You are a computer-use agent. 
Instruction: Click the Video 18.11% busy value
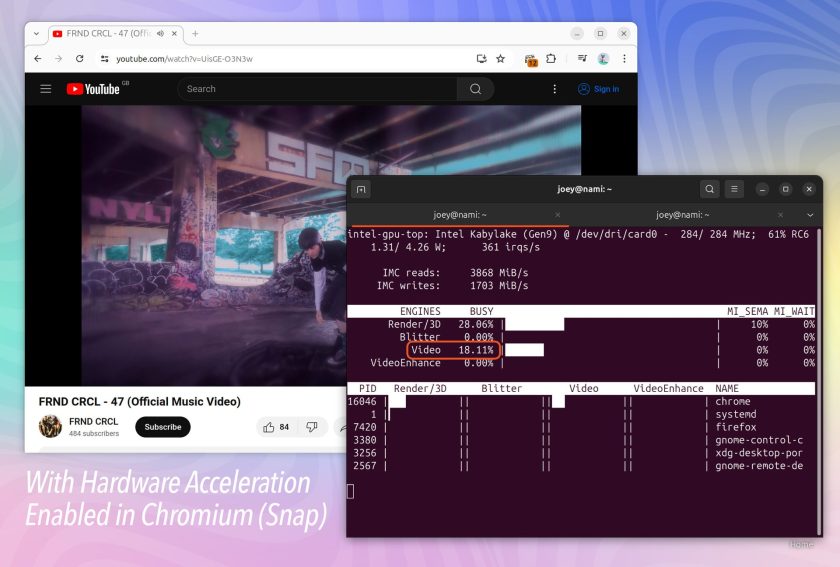click(x=476, y=350)
